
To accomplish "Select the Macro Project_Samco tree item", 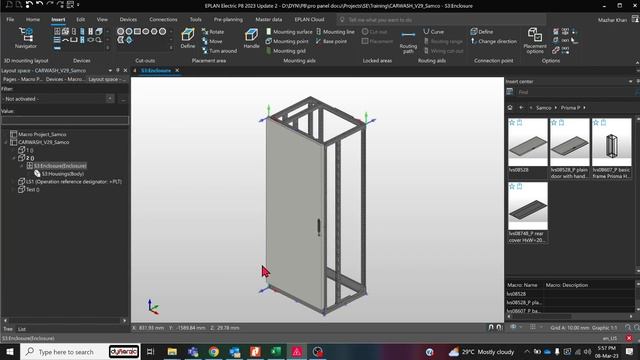I will [42, 134].
